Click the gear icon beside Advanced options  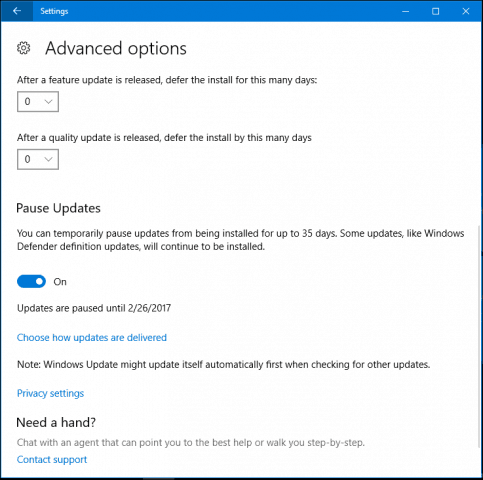pos(24,48)
